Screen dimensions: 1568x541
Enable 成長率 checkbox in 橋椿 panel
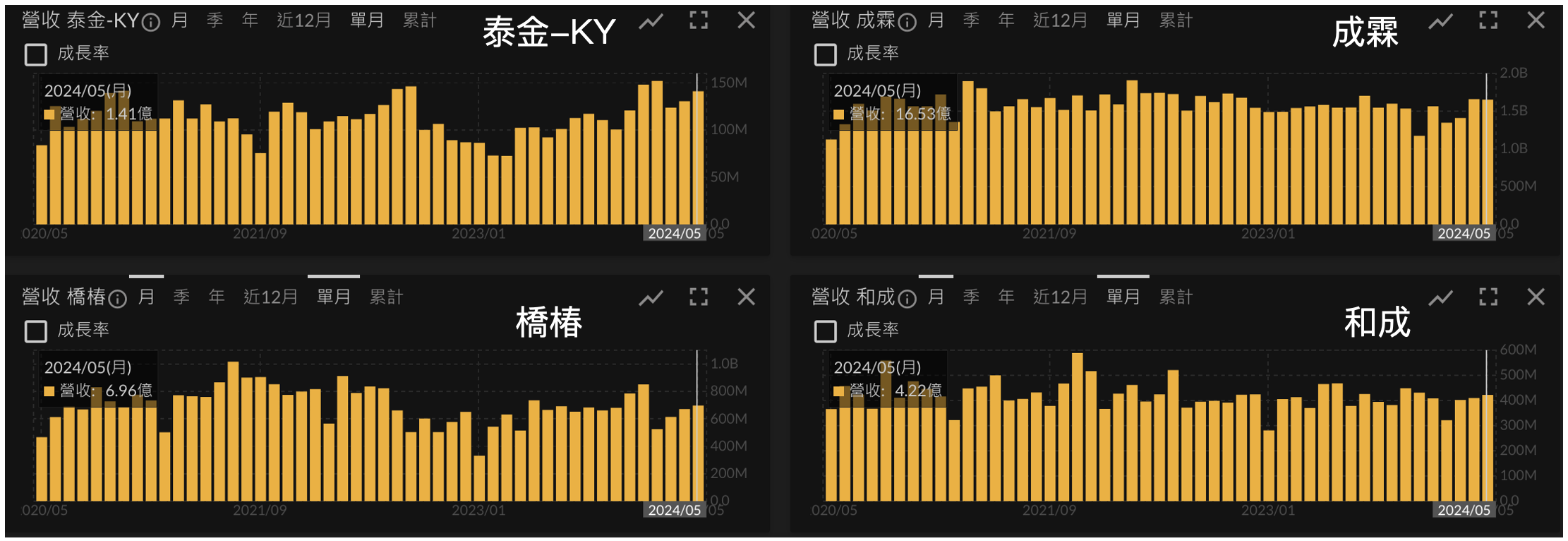coord(36,331)
